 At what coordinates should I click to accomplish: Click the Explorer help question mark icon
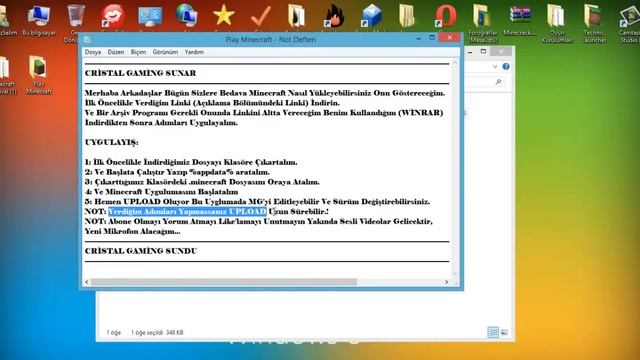point(506,67)
